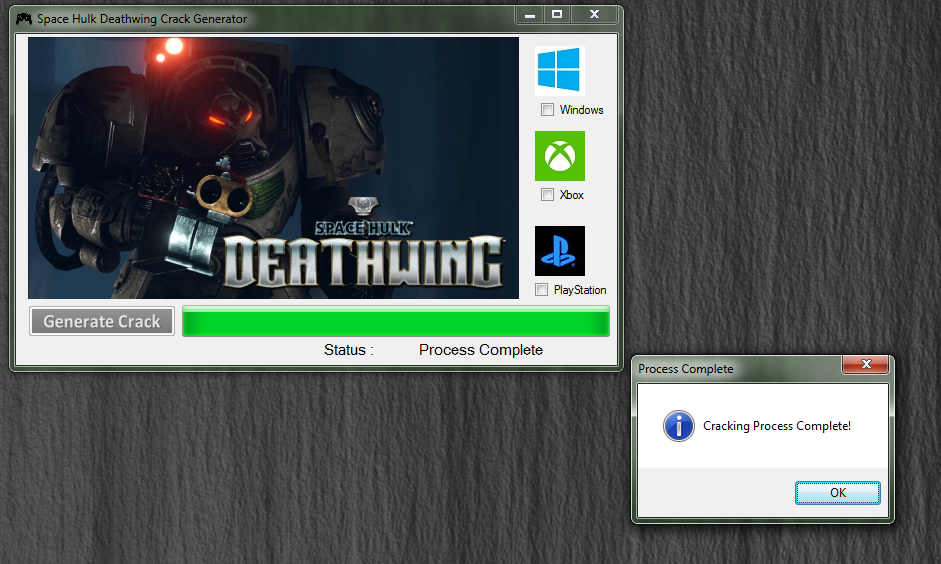Image resolution: width=941 pixels, height=564 pixels.
Task: Maximize the Crack Generator window
Action: [x=557, y=15]
